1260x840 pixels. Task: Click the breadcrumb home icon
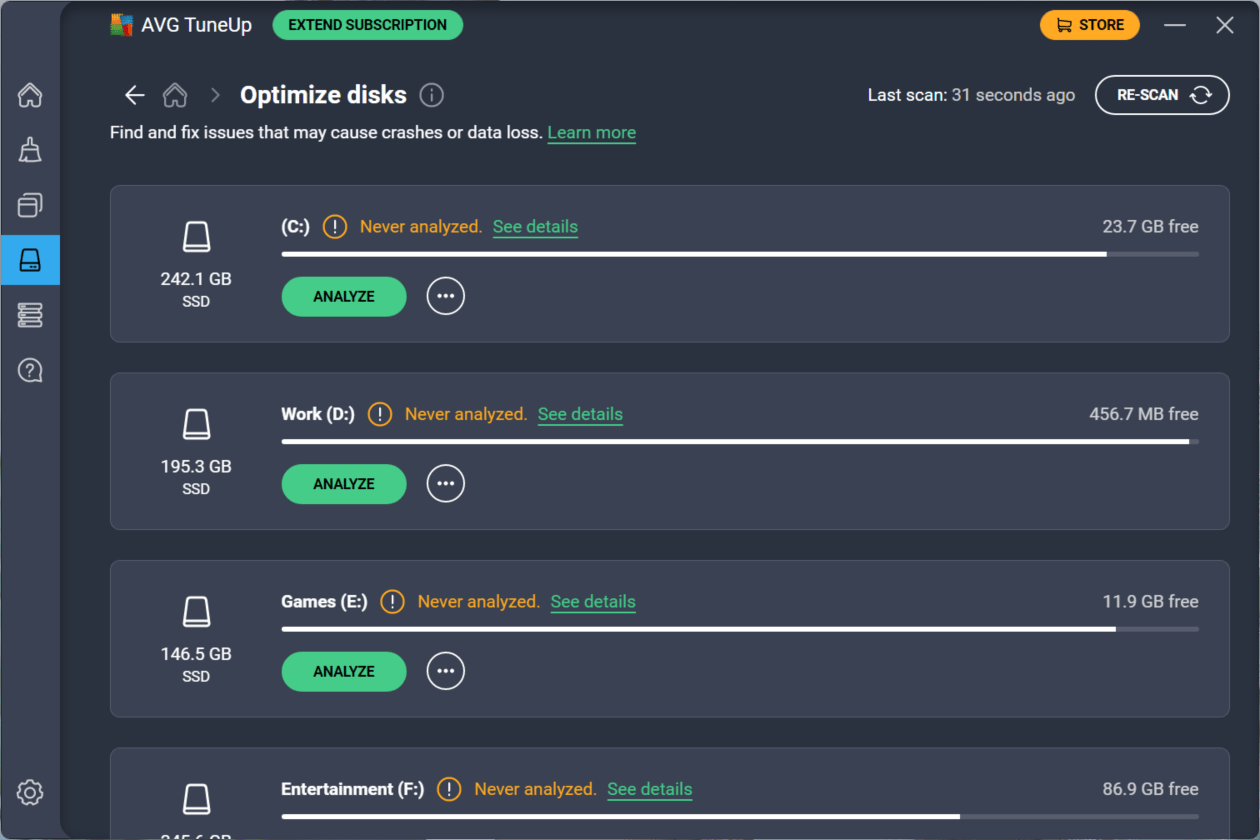pos(175,95)
